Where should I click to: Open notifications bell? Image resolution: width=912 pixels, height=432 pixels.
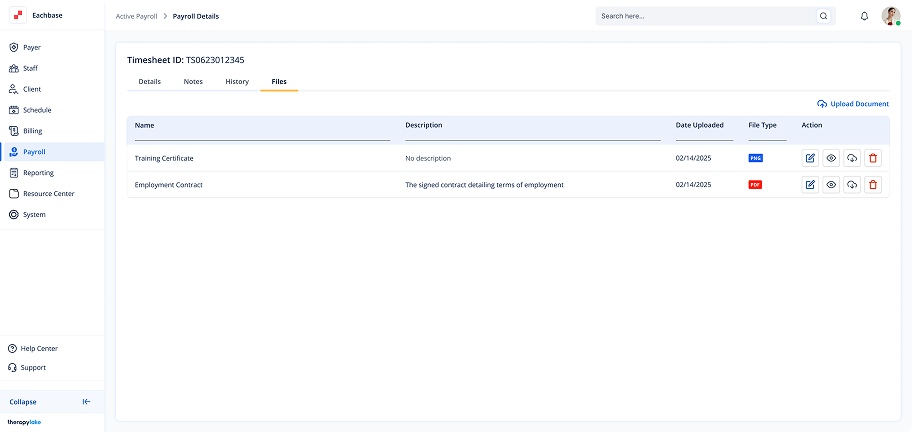tap(864, 16)
